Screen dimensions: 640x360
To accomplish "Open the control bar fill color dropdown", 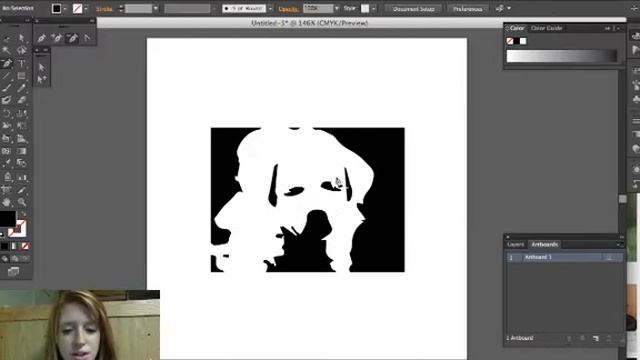I will pyautogui.click(x=65, y=9).
